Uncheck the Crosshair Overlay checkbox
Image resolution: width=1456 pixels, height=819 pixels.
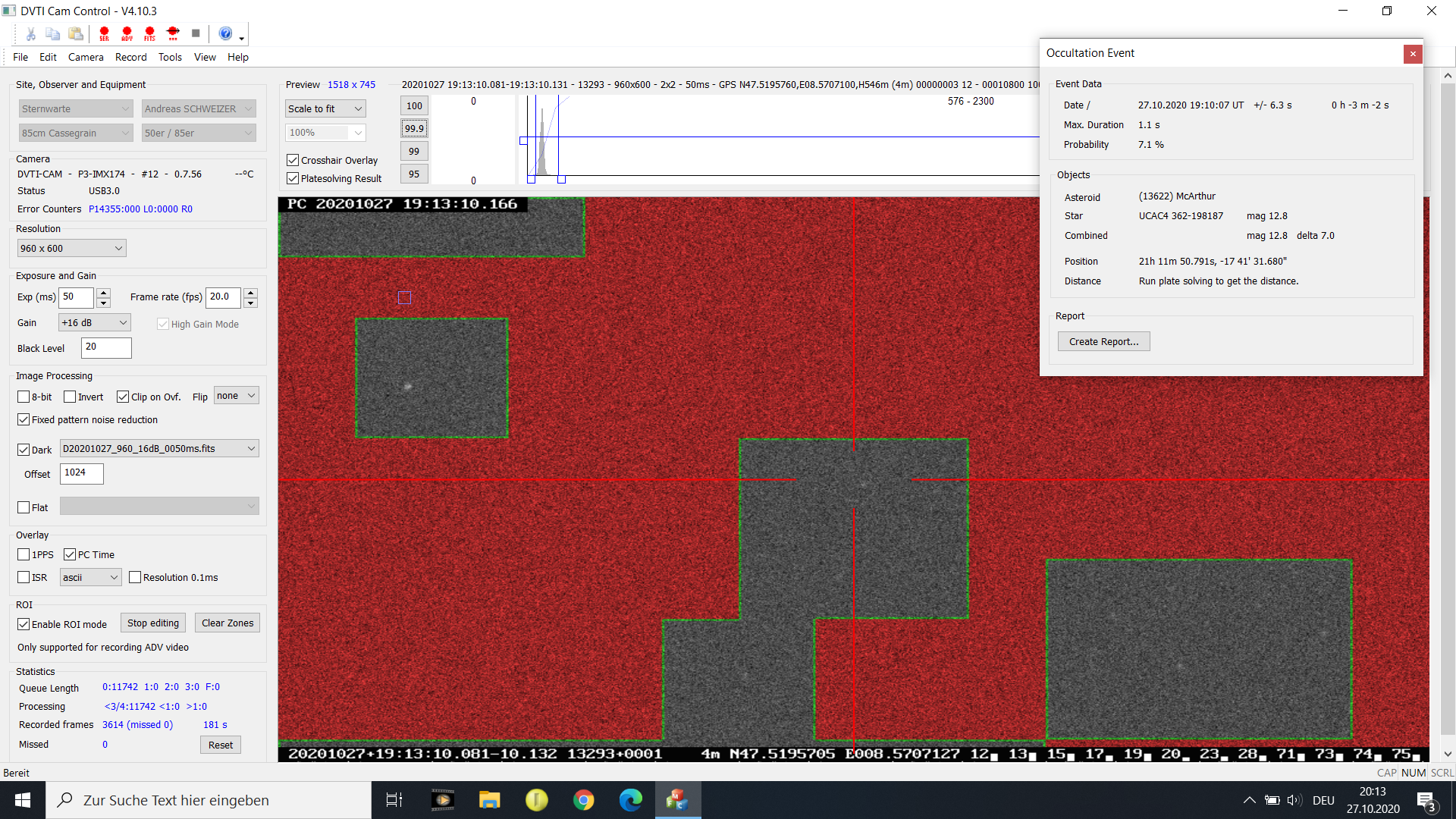pyautogui.click(x=293, y=160)
